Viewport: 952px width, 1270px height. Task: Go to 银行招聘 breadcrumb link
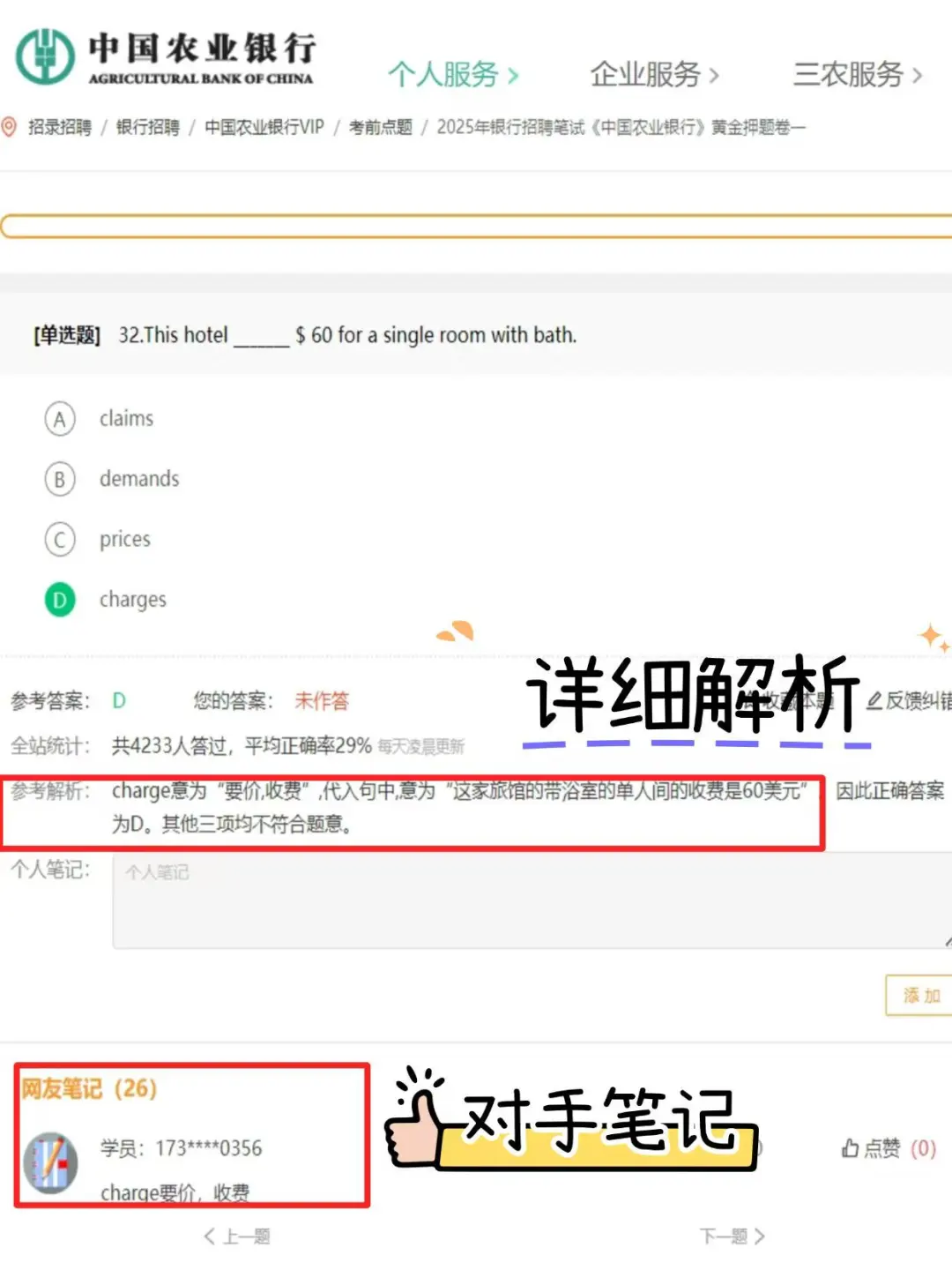148,128
